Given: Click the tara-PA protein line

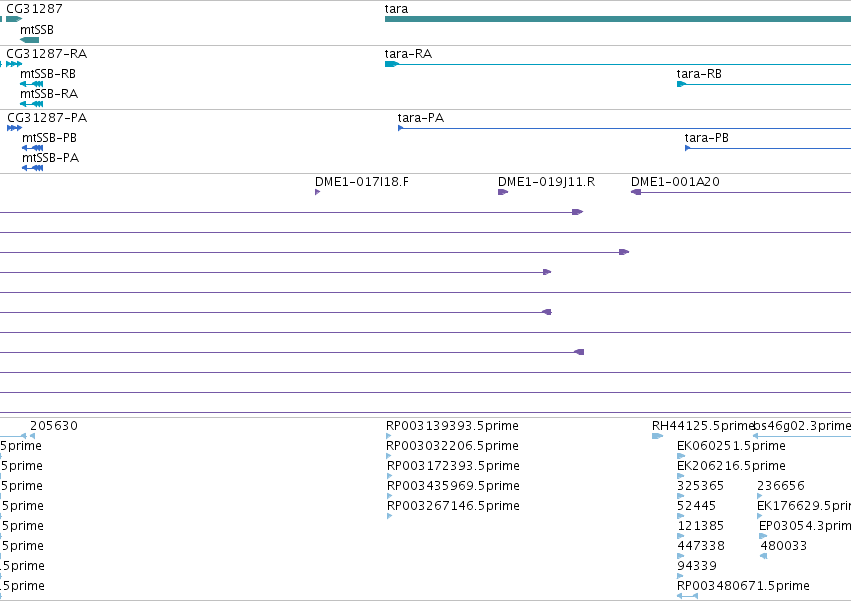Looking at the screenshot, I should click(x=624, y=128).
